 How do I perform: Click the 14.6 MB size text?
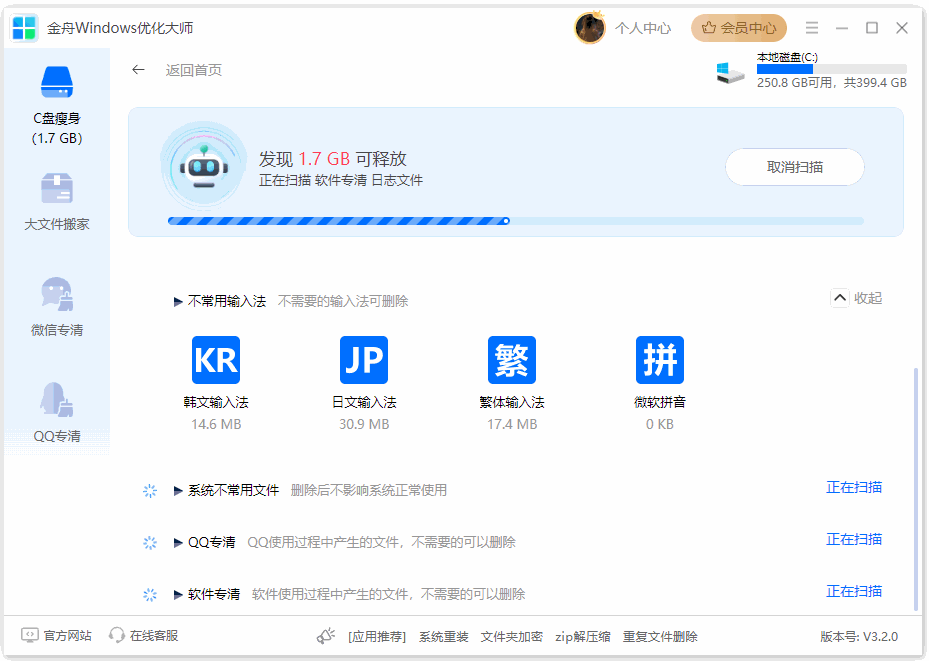click(216, 425)
